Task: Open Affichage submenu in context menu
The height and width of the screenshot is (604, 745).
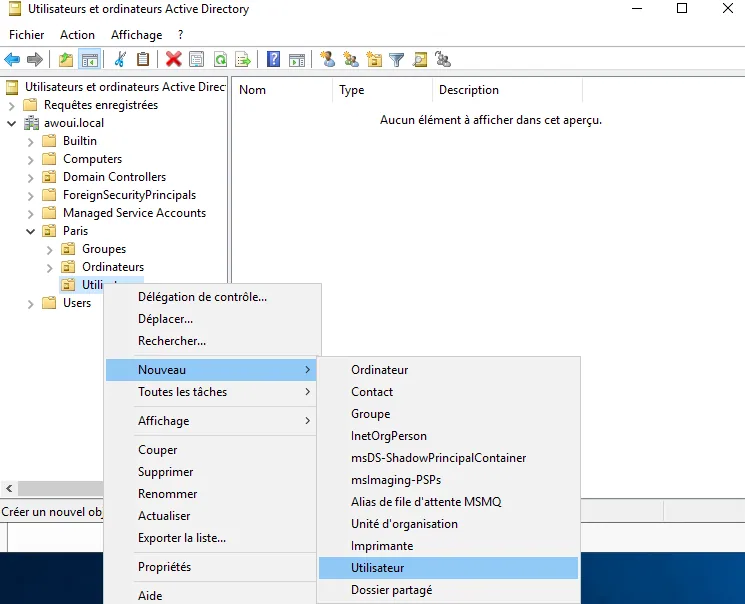Action: pyautogui.click(x=212, y=421)
